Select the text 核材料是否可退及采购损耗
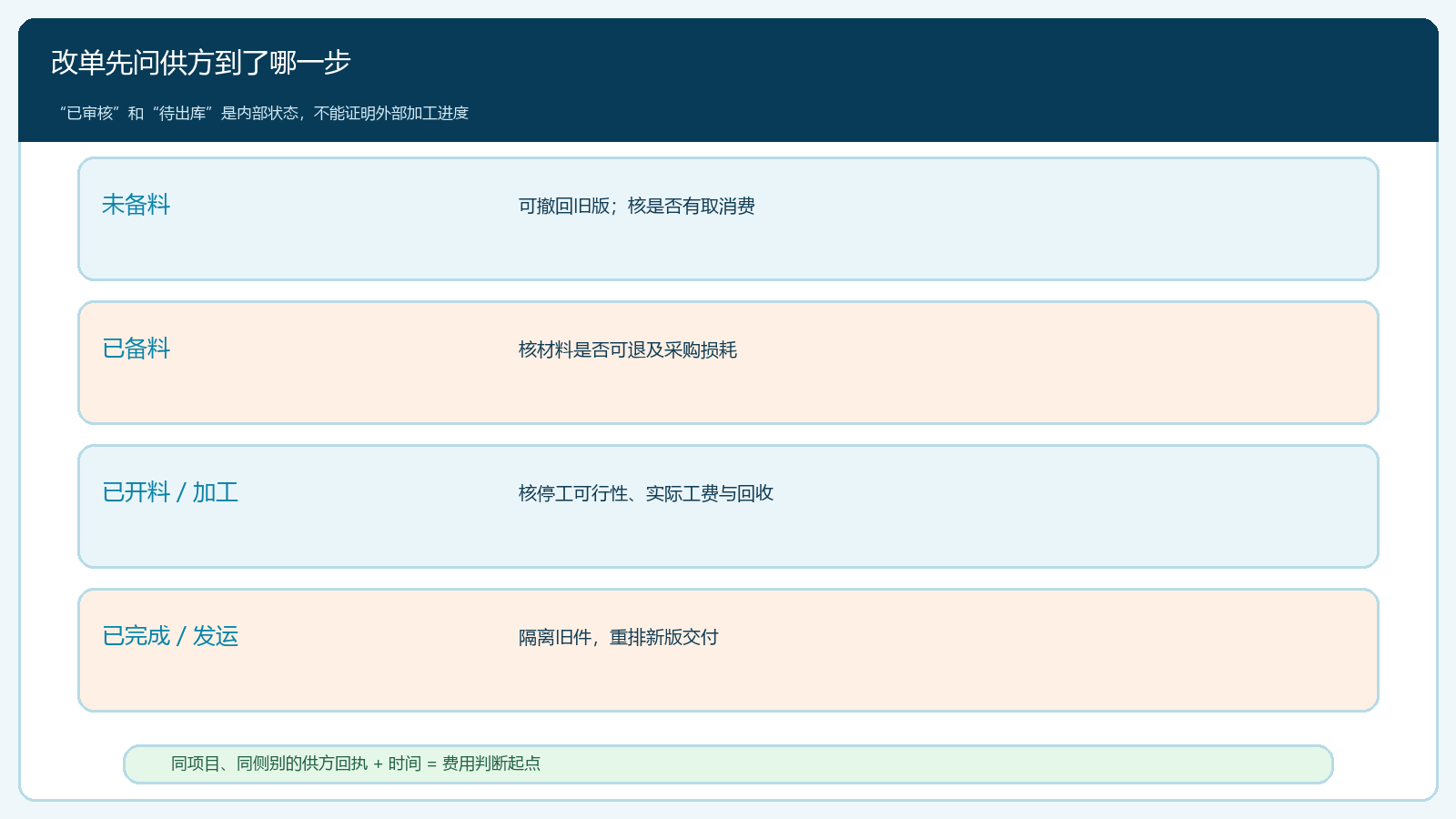The width and height of the screenshot is (1456, 819). (628, 350)
